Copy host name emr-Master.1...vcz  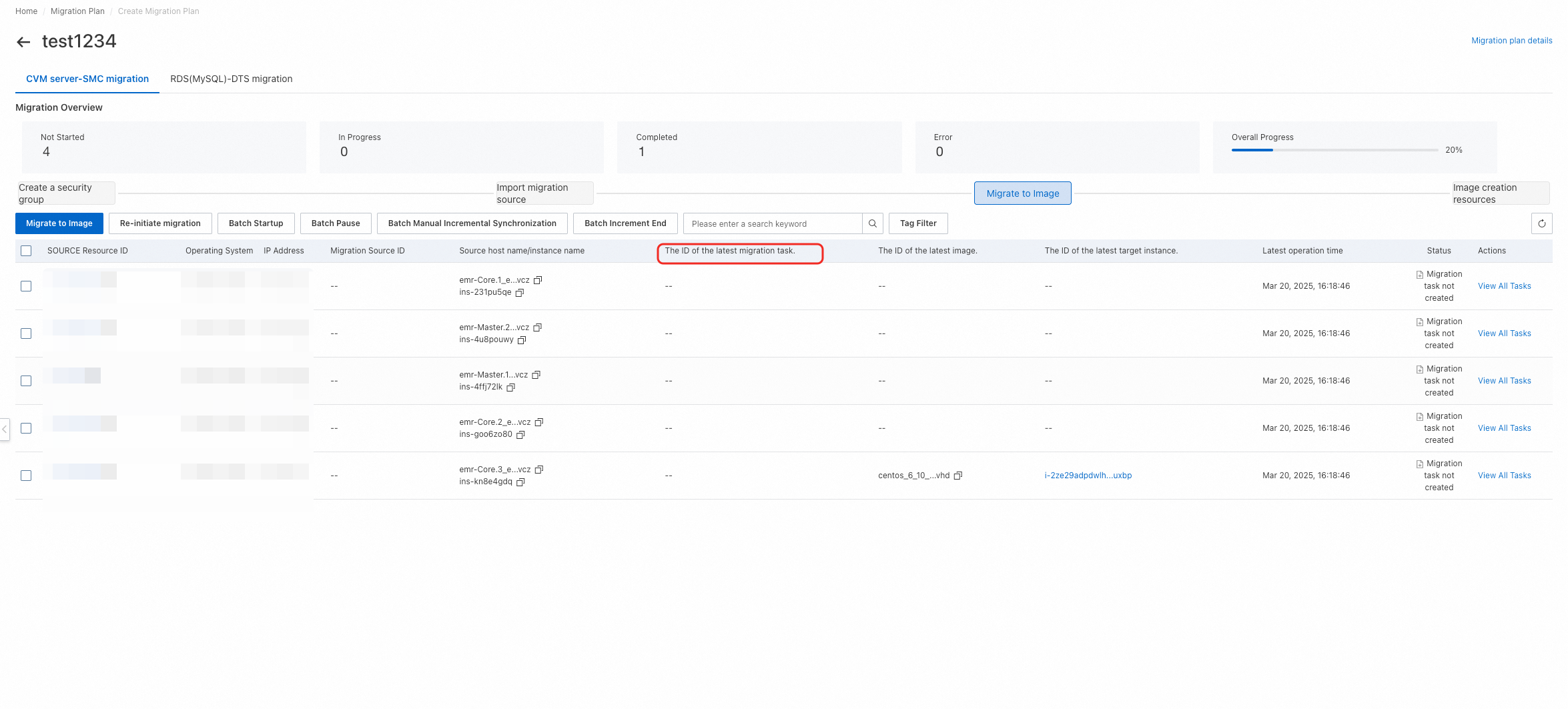pos(536,375)
